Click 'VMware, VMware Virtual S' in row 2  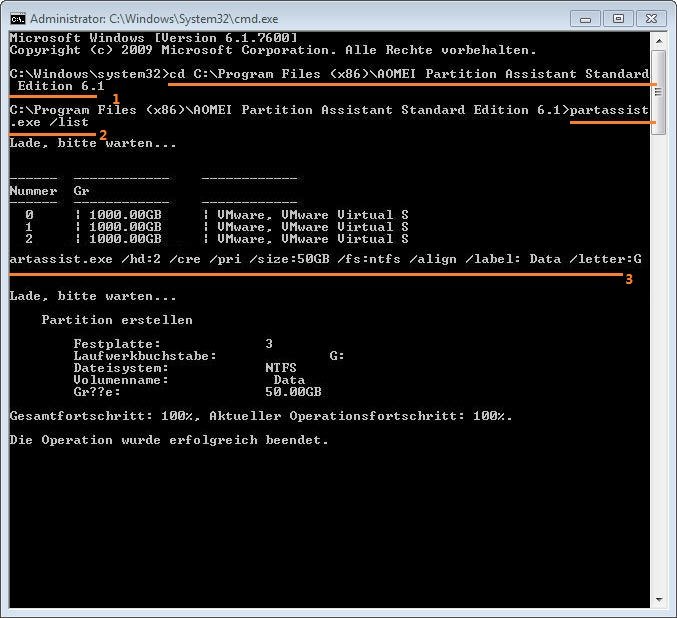[313, 239]
